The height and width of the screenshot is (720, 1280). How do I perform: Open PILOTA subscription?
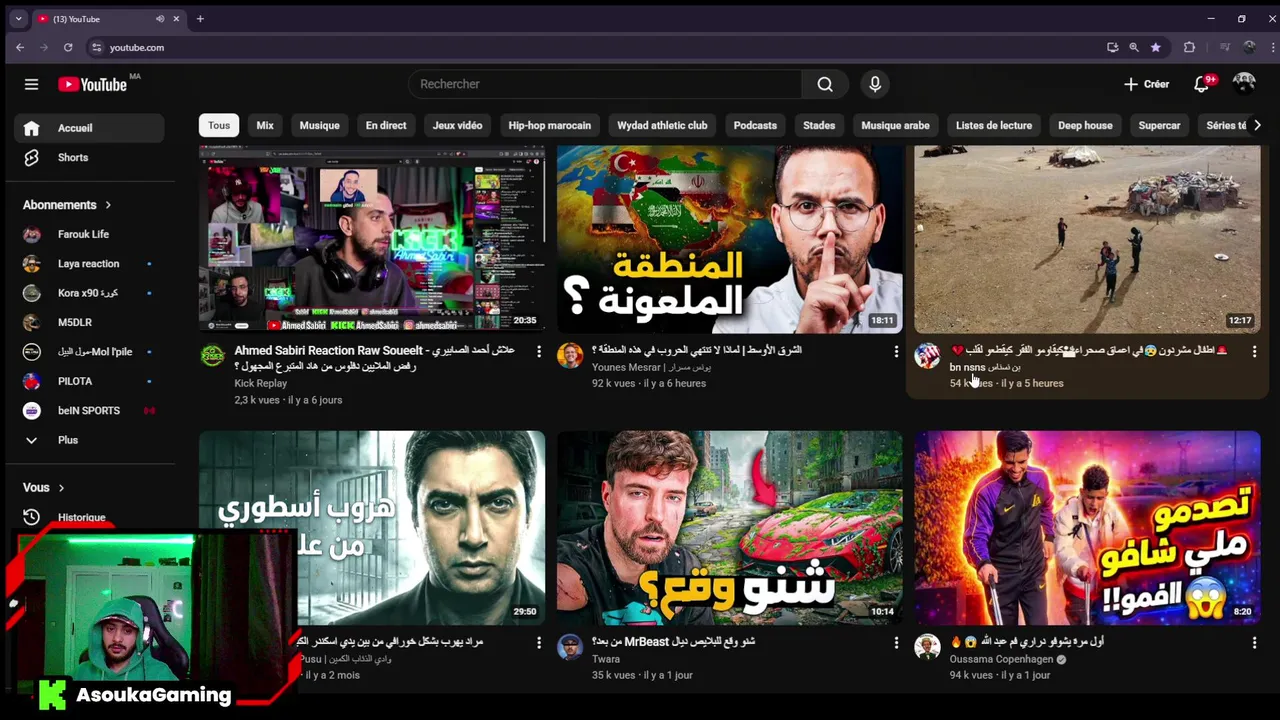coord(89,381)
